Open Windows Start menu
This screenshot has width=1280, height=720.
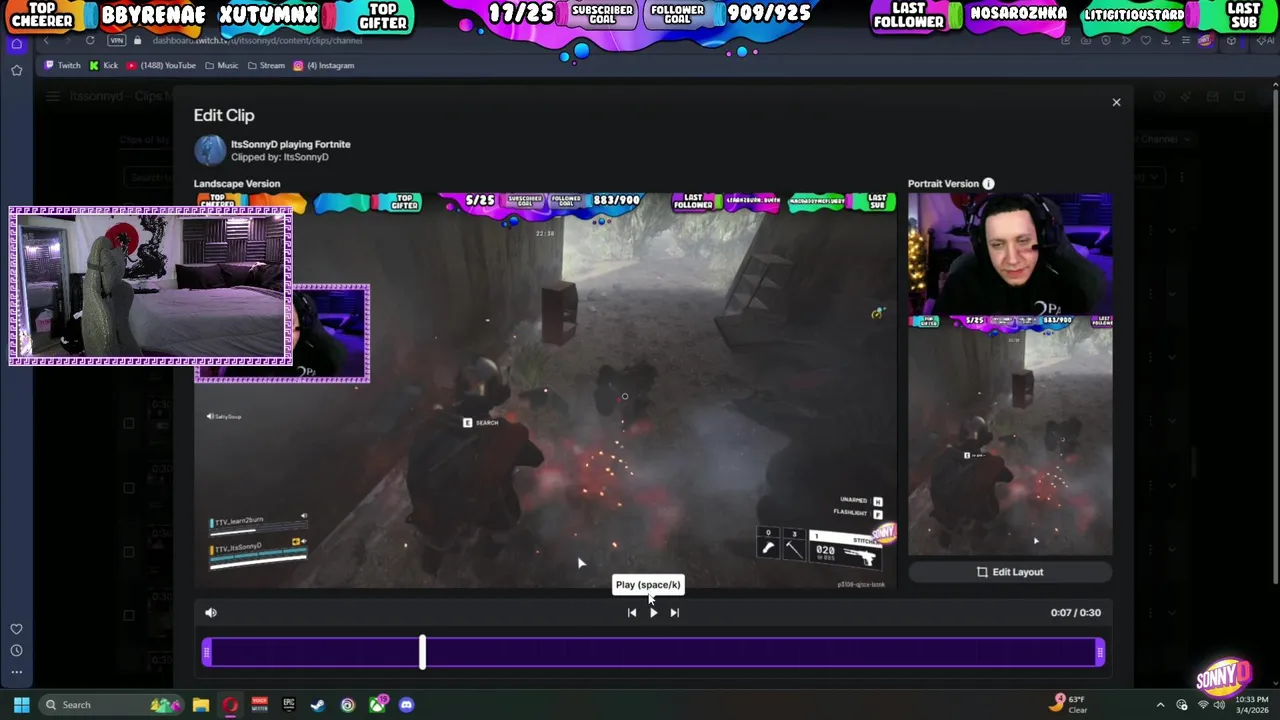[21, 705]
